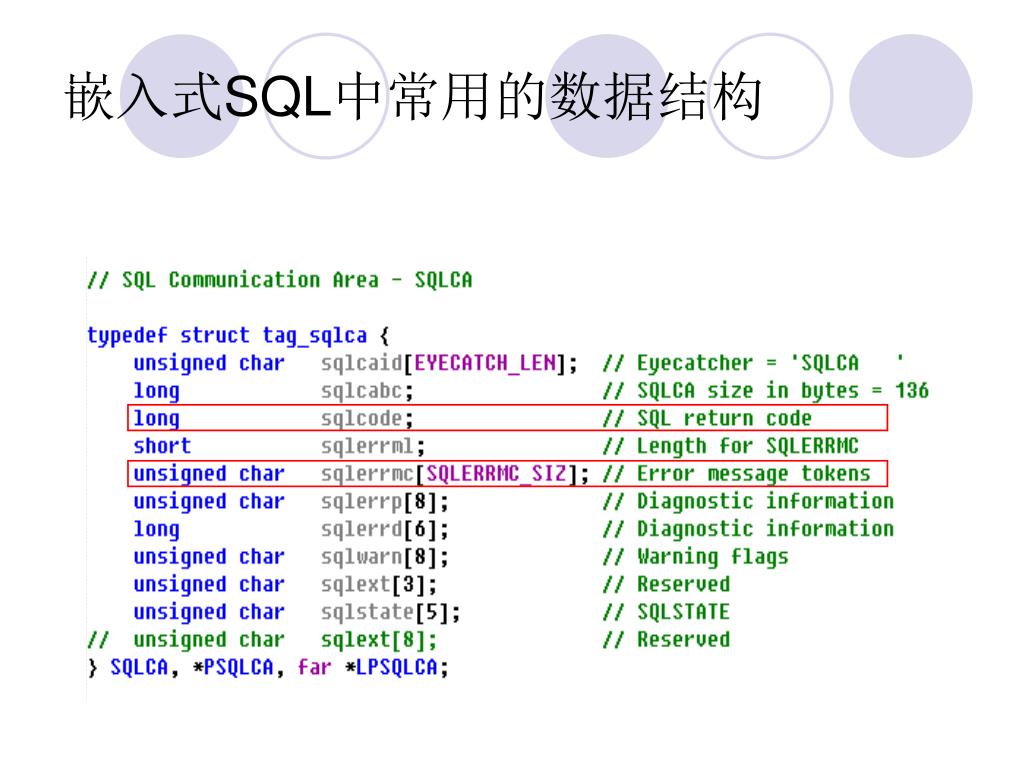Click the SQL return code comment
Image resolution: width=1024 pixels, height=768 pixels.
[707, 418]
